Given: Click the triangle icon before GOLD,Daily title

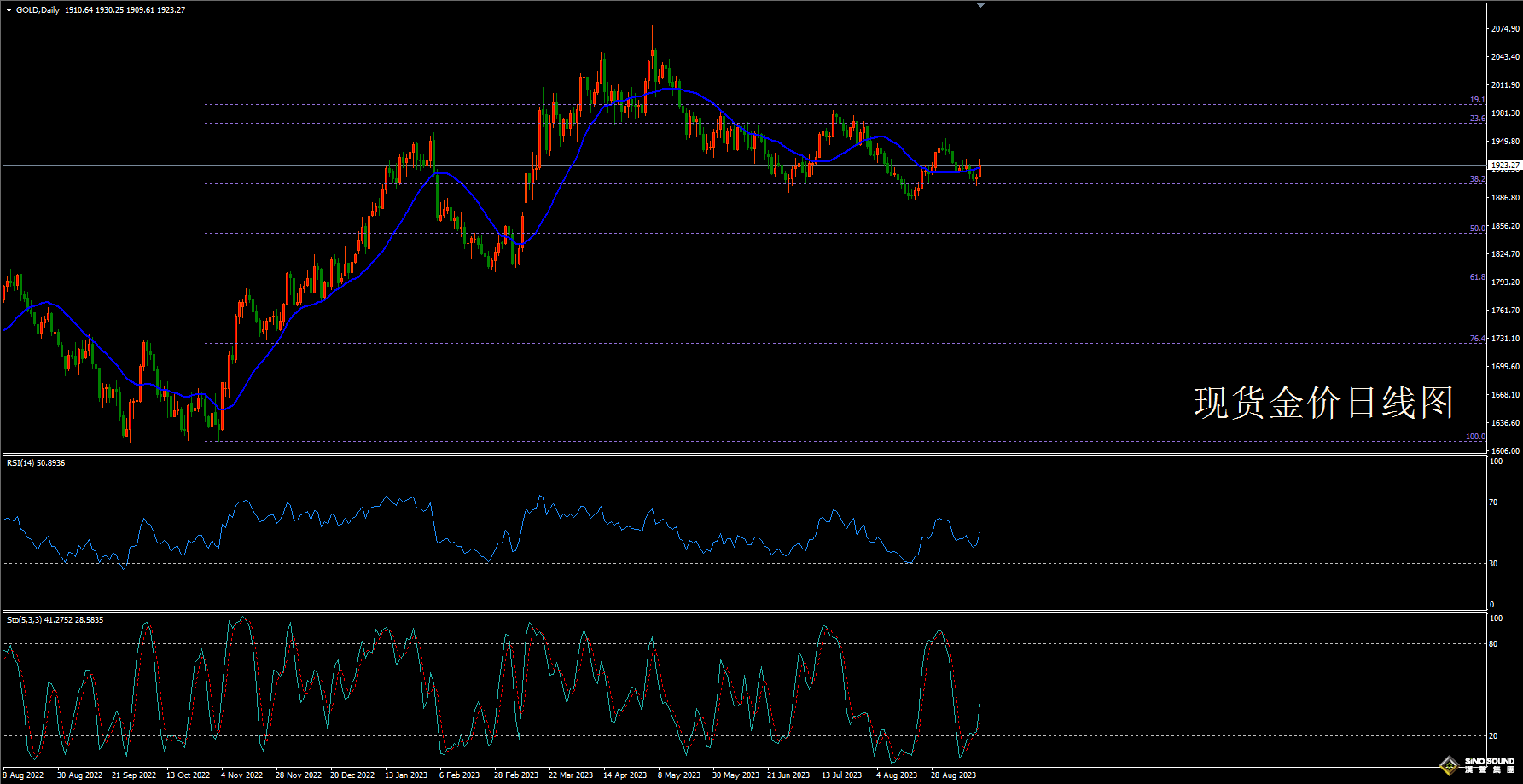Looking at the screenshot, I should tap(9, 10).
